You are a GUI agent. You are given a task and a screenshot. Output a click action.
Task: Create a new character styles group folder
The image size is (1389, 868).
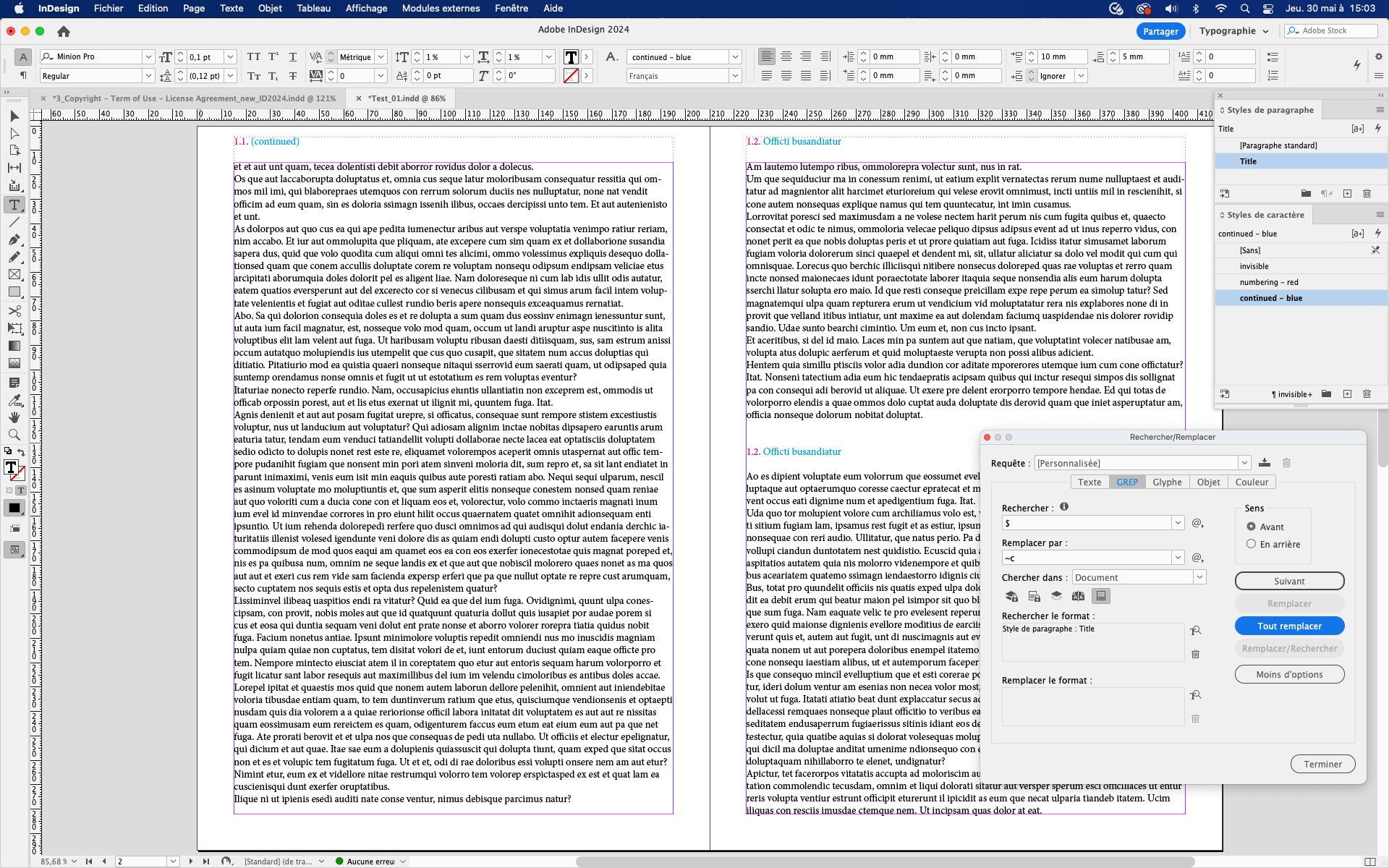pyautogui.click(x=1325, y=394)
